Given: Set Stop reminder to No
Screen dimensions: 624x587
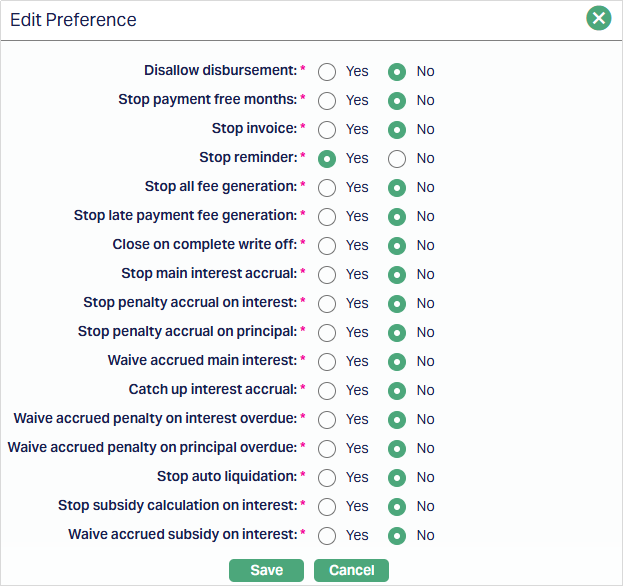Looking at the screenshot, I should pyautogui.click(x=397, y=158).
